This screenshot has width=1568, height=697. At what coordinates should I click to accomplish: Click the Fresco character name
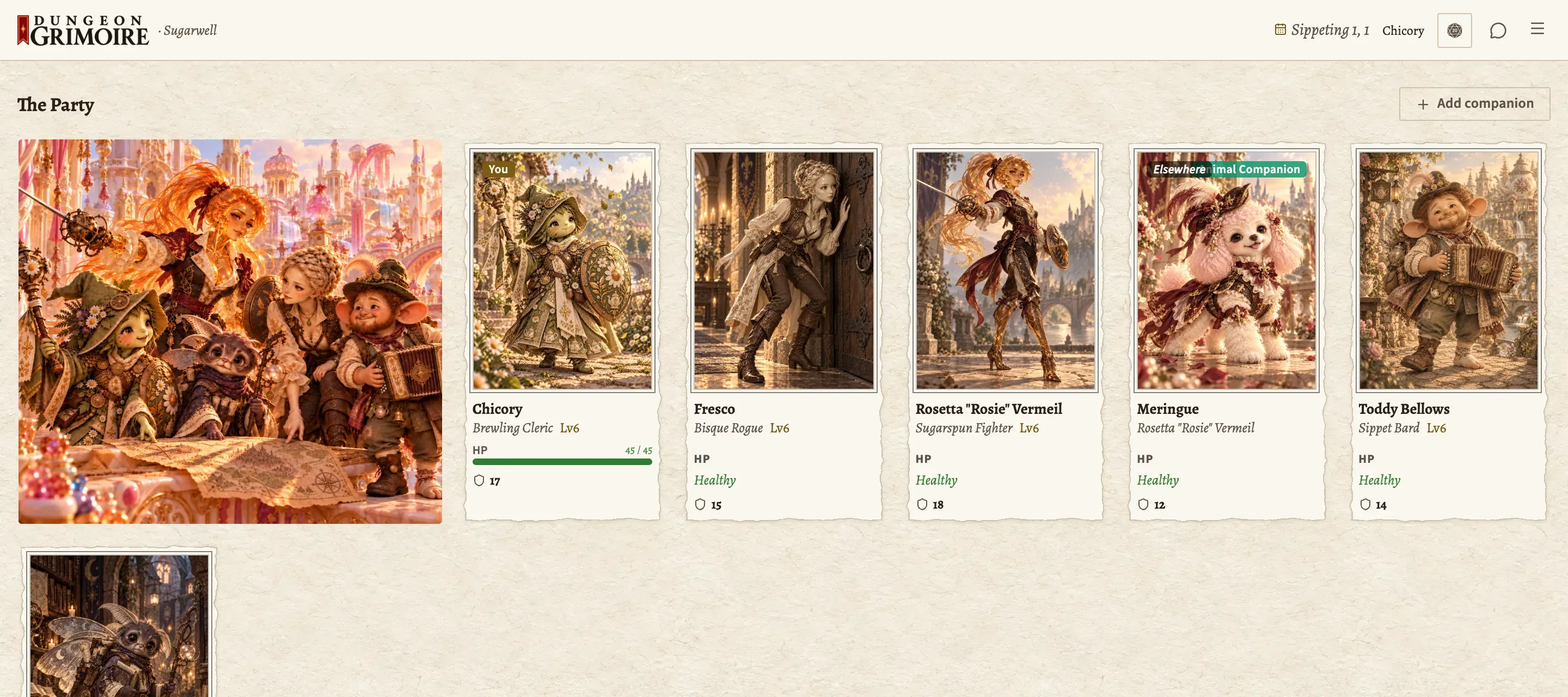point(714,409)
